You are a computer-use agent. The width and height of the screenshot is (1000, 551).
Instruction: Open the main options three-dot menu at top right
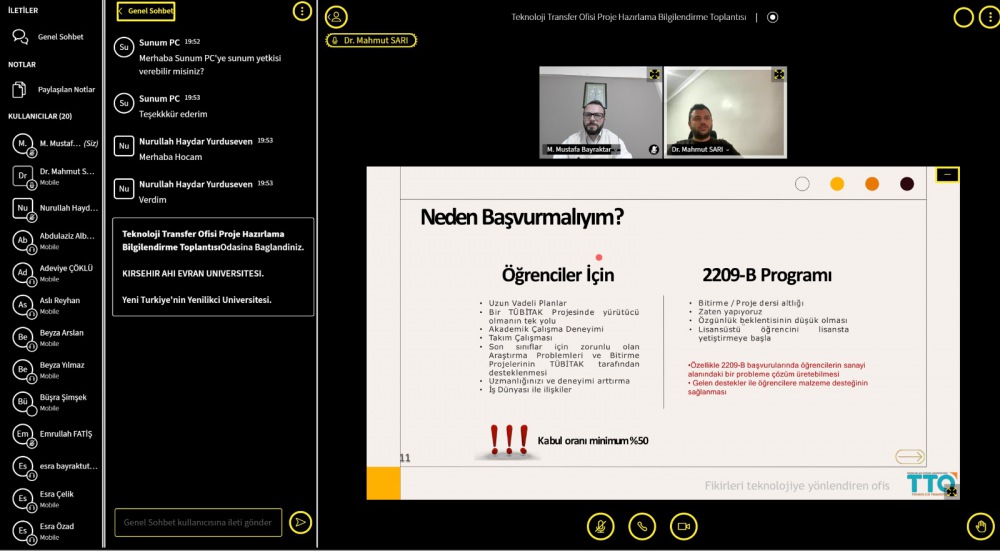(x=987, y=17)
